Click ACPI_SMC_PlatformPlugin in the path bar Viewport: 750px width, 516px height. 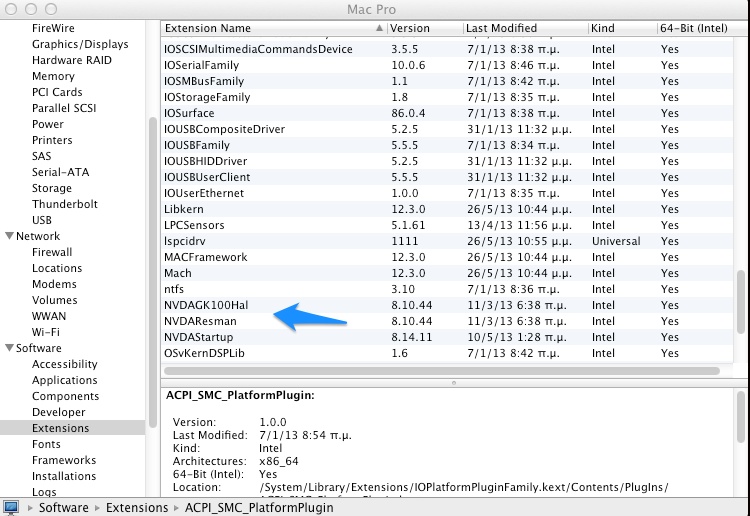click(259, 507)
